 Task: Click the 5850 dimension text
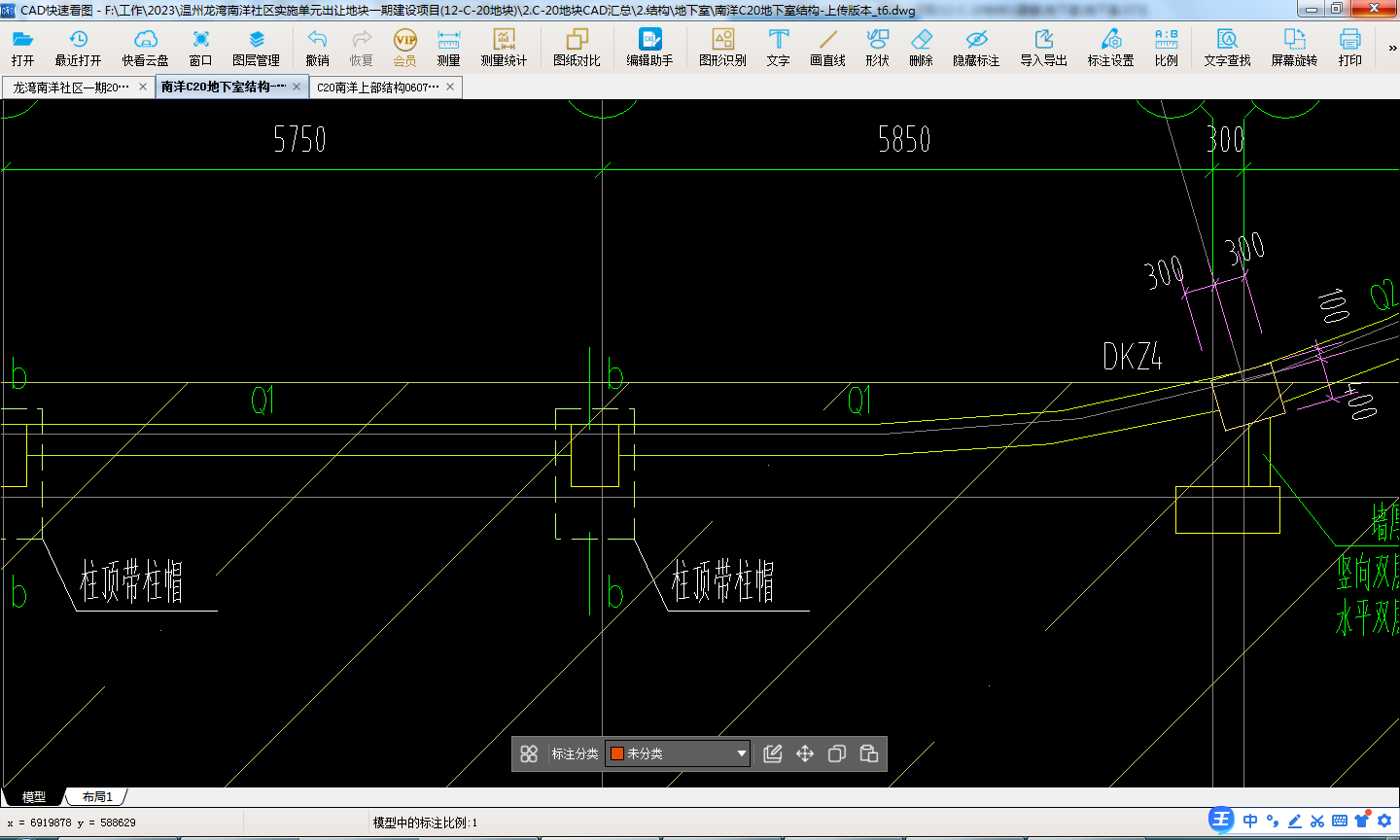[x=904, y=140]
